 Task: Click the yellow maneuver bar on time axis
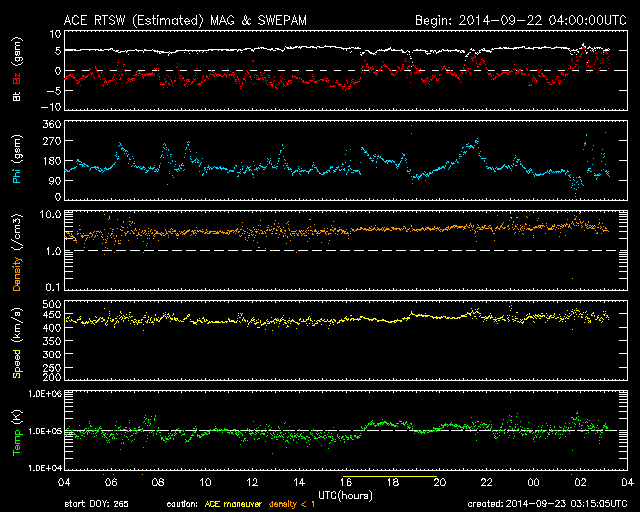(x=388, y=478)
